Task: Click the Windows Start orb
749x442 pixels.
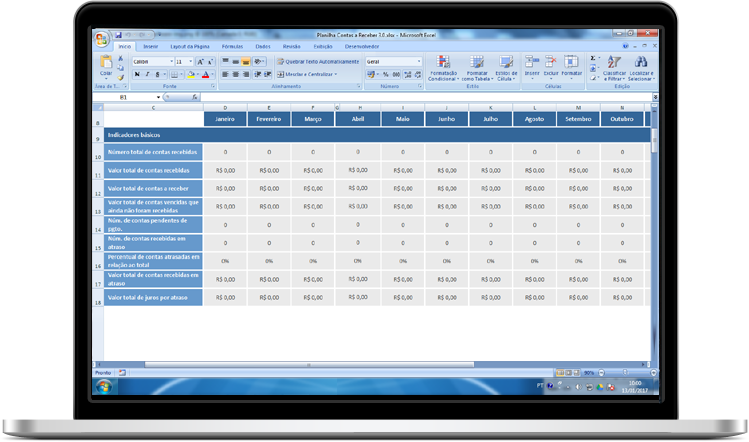Action: [104, 387]
